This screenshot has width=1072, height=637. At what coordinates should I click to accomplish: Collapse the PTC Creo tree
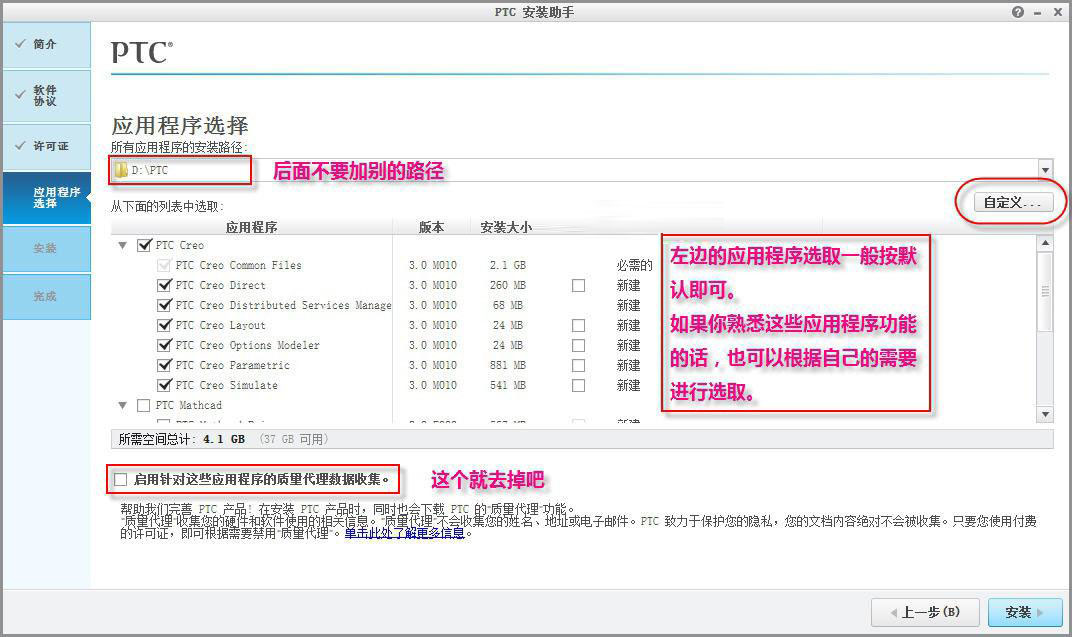pos(122,245)
